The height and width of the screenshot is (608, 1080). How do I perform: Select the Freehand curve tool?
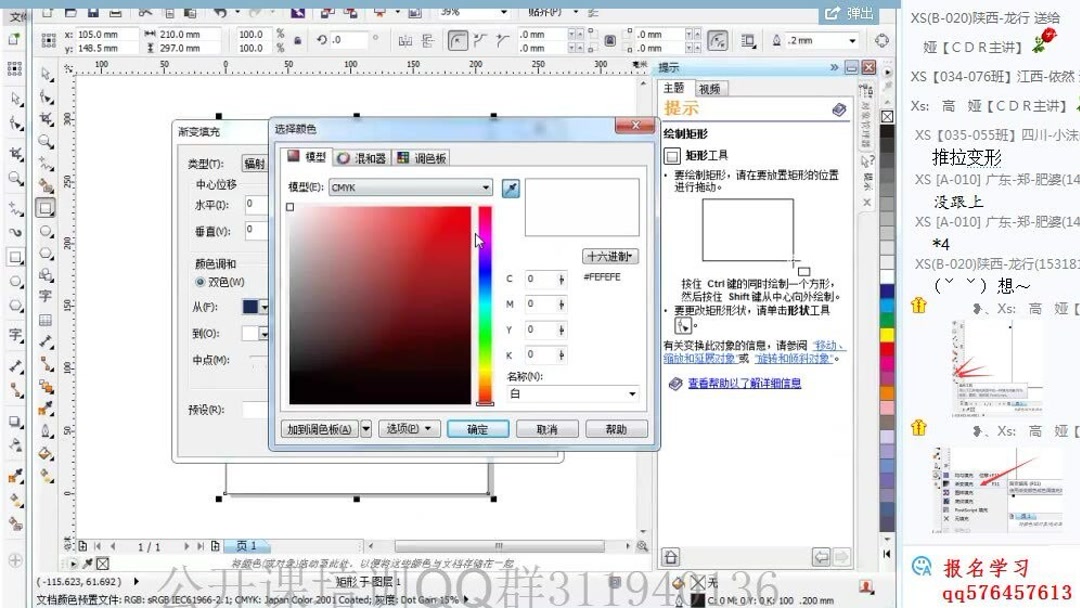point(14,207)
